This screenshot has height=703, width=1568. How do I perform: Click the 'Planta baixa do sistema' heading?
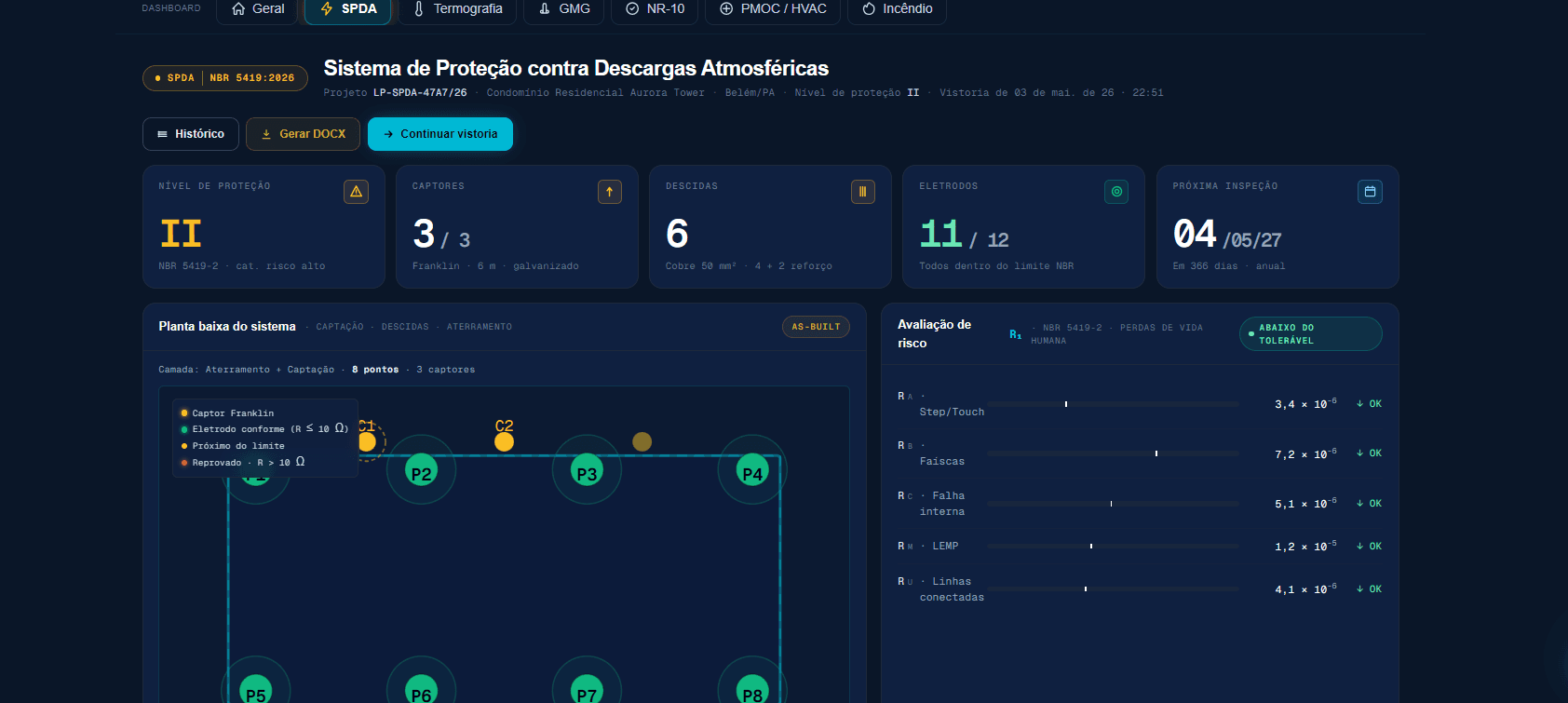[x=227, y=327]
